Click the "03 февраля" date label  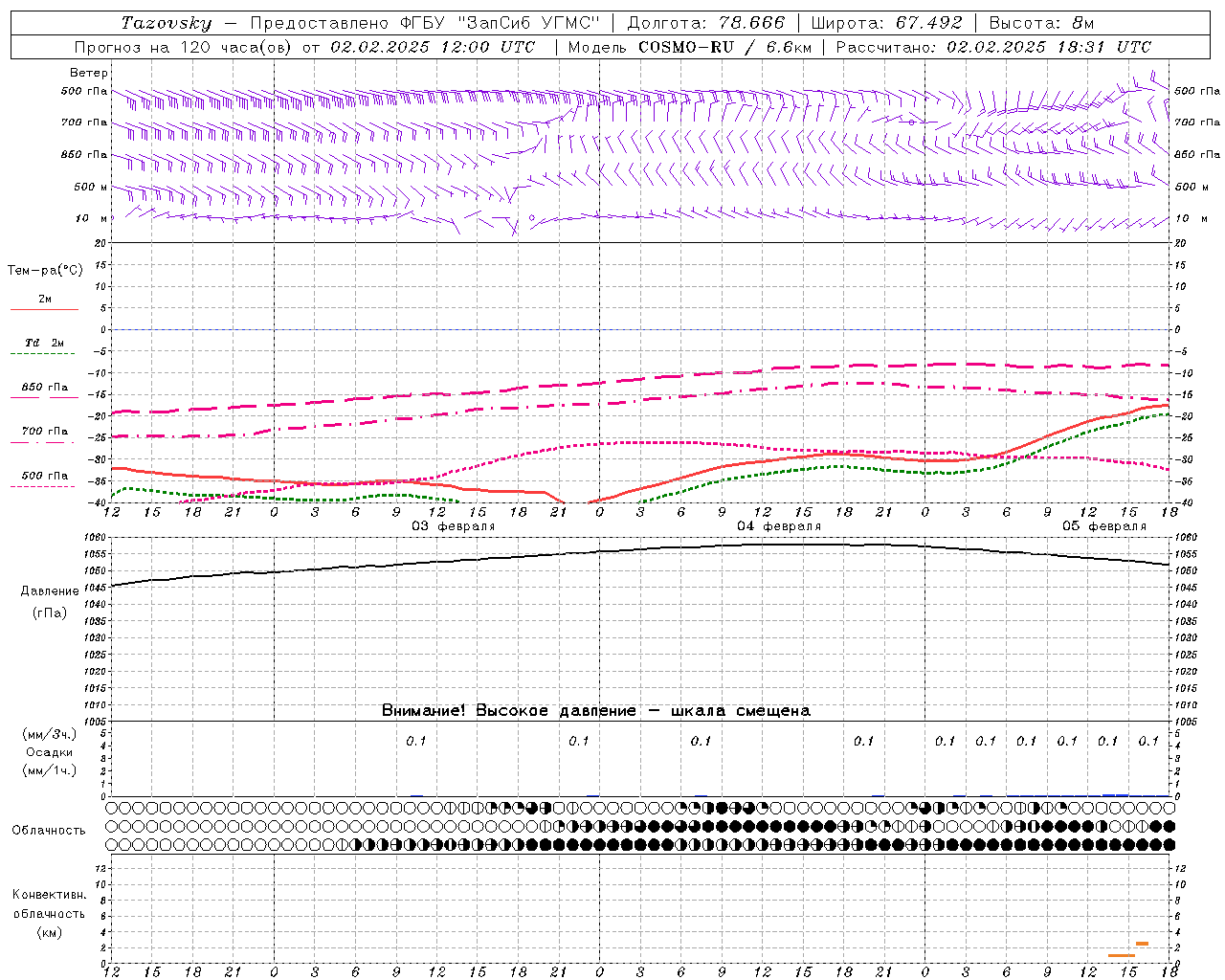[x=454, y=526]
